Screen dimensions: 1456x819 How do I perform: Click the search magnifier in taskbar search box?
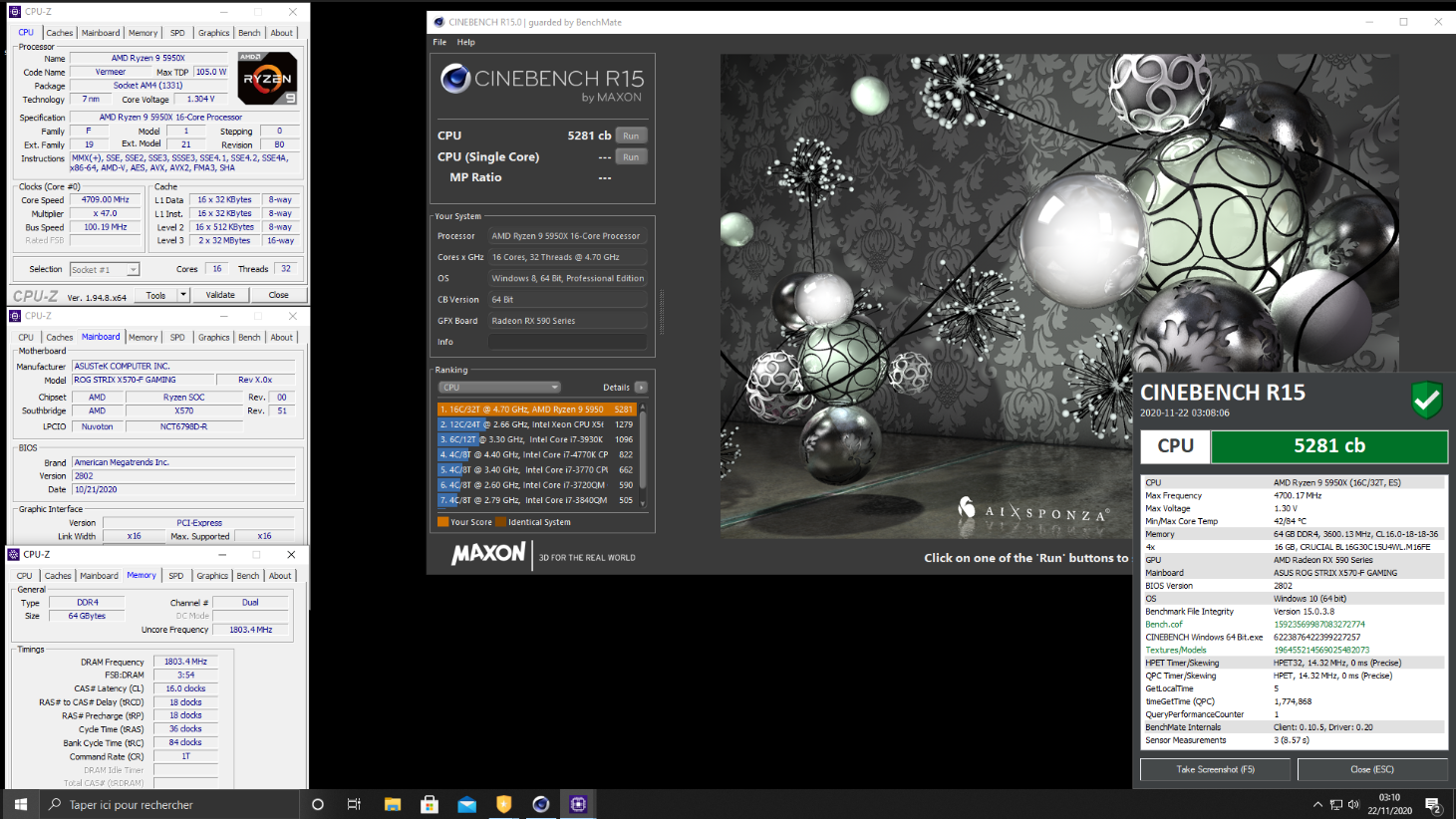click(55, 804)
